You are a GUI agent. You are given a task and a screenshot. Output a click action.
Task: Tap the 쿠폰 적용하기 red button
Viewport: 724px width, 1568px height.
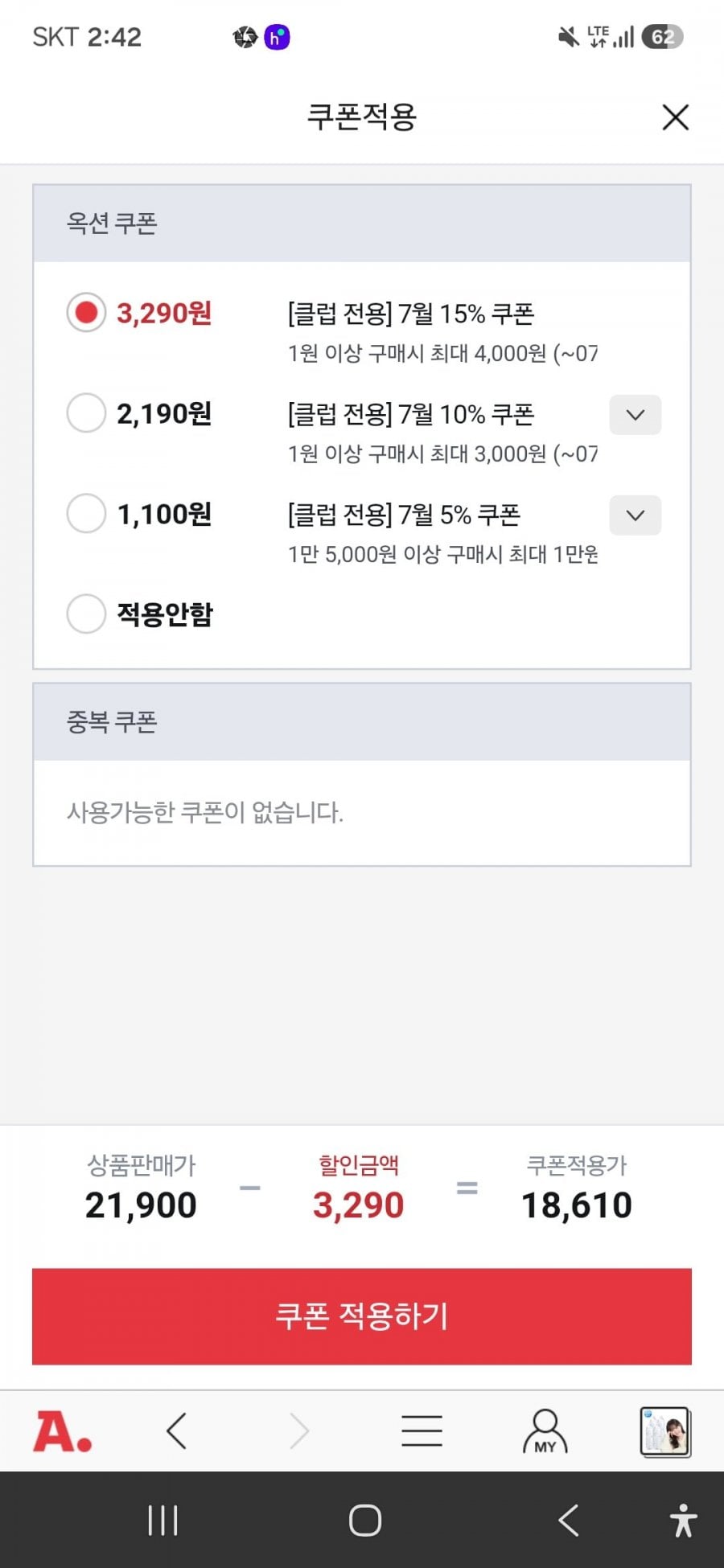362,1316
